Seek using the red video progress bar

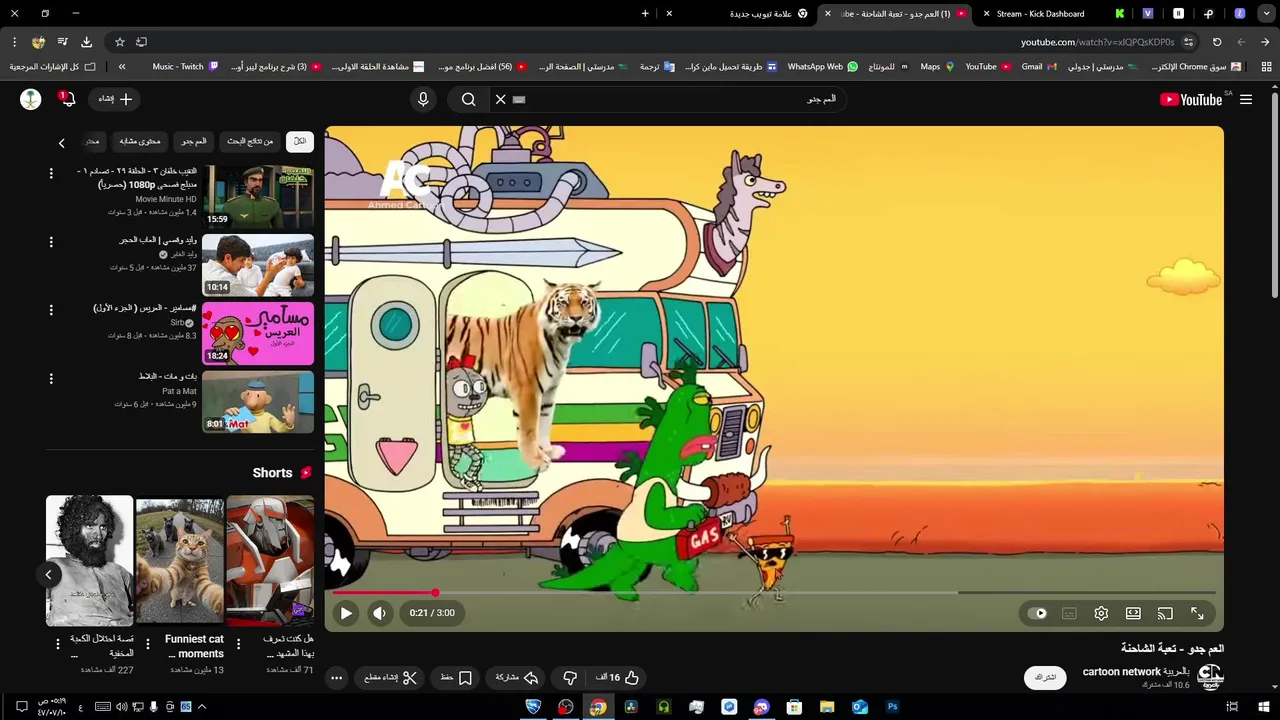[774, 593]
